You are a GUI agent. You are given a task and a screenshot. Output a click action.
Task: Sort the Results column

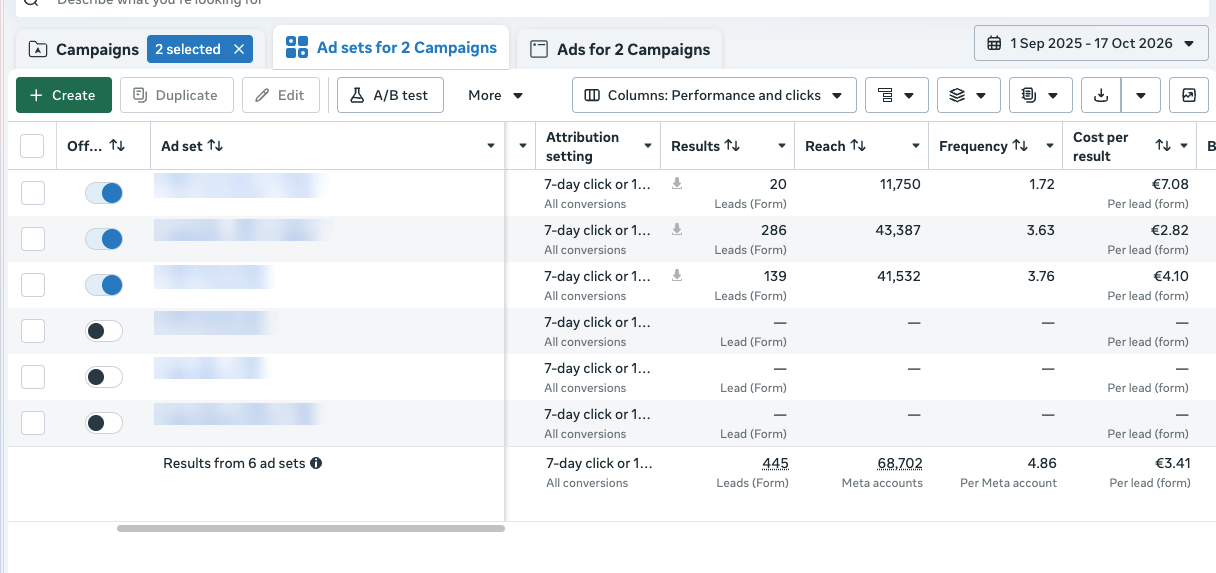click(732, 146)
